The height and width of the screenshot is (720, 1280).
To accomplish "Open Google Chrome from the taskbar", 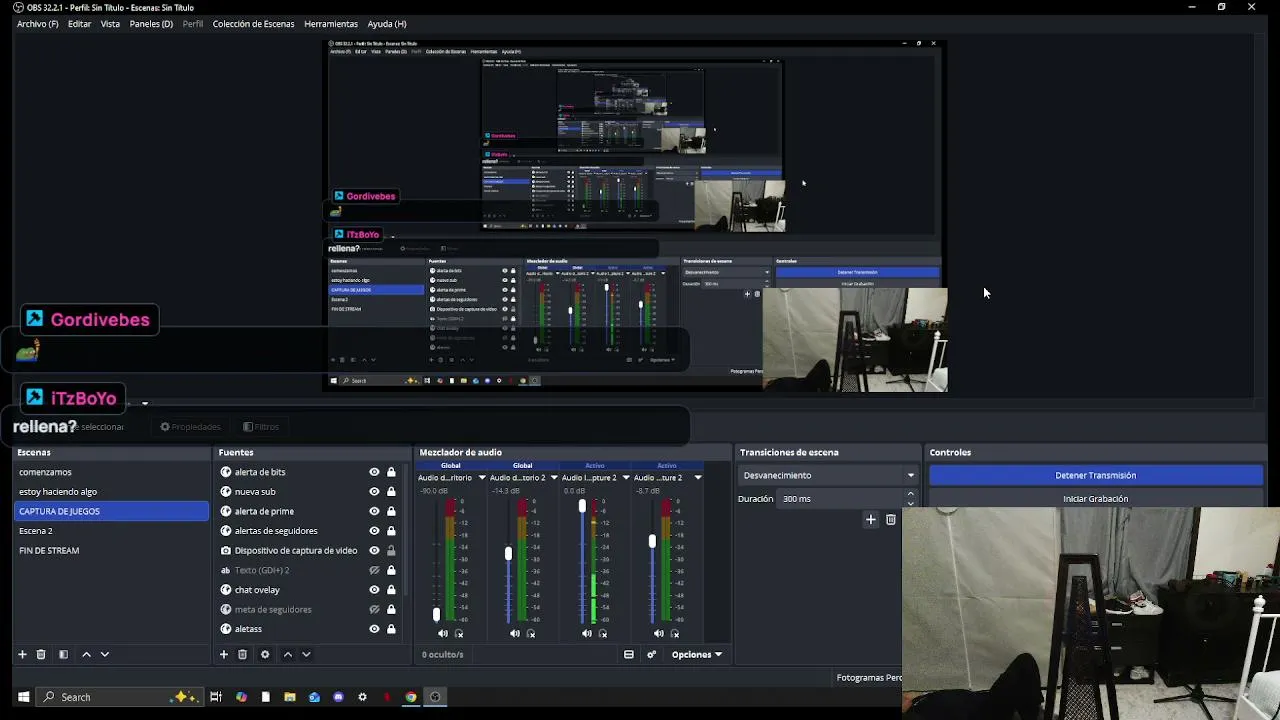I will tap(411, 697).
